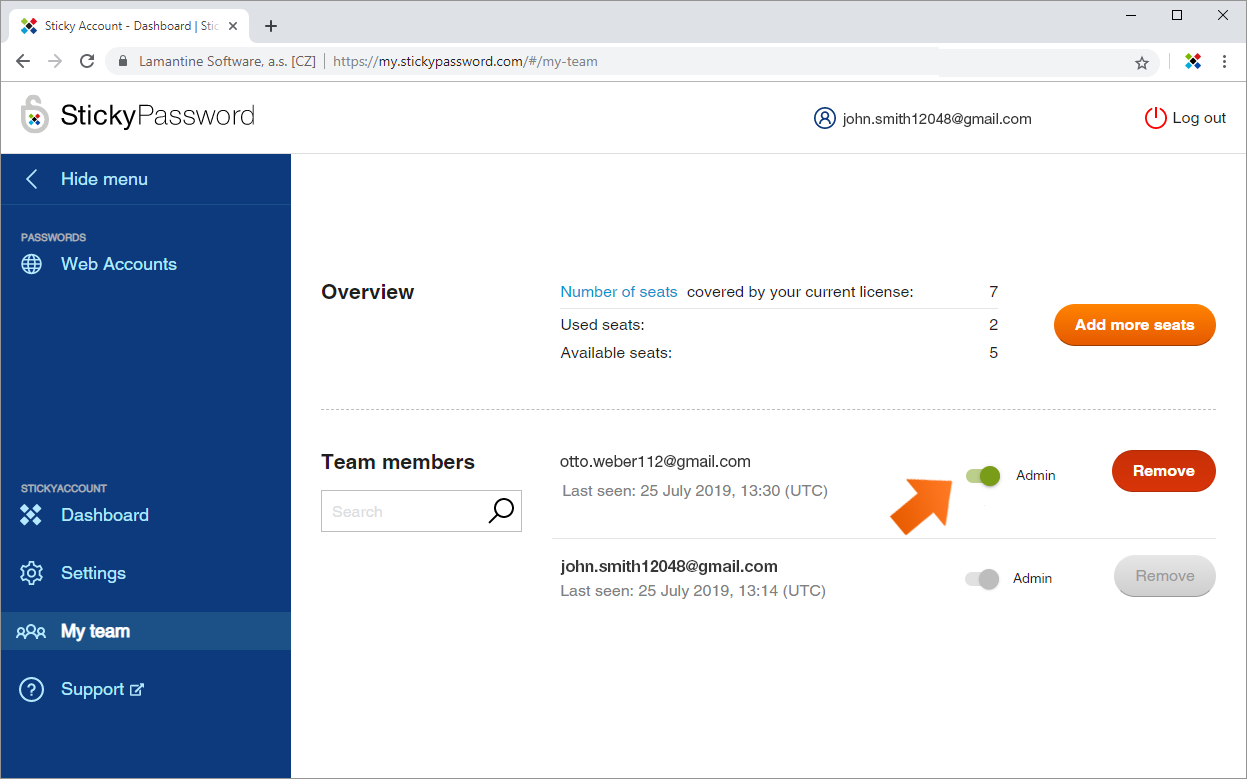This screenshot has height=779, width=1247.
Task: Click the site security padlock icon
Action: point(124,61)
